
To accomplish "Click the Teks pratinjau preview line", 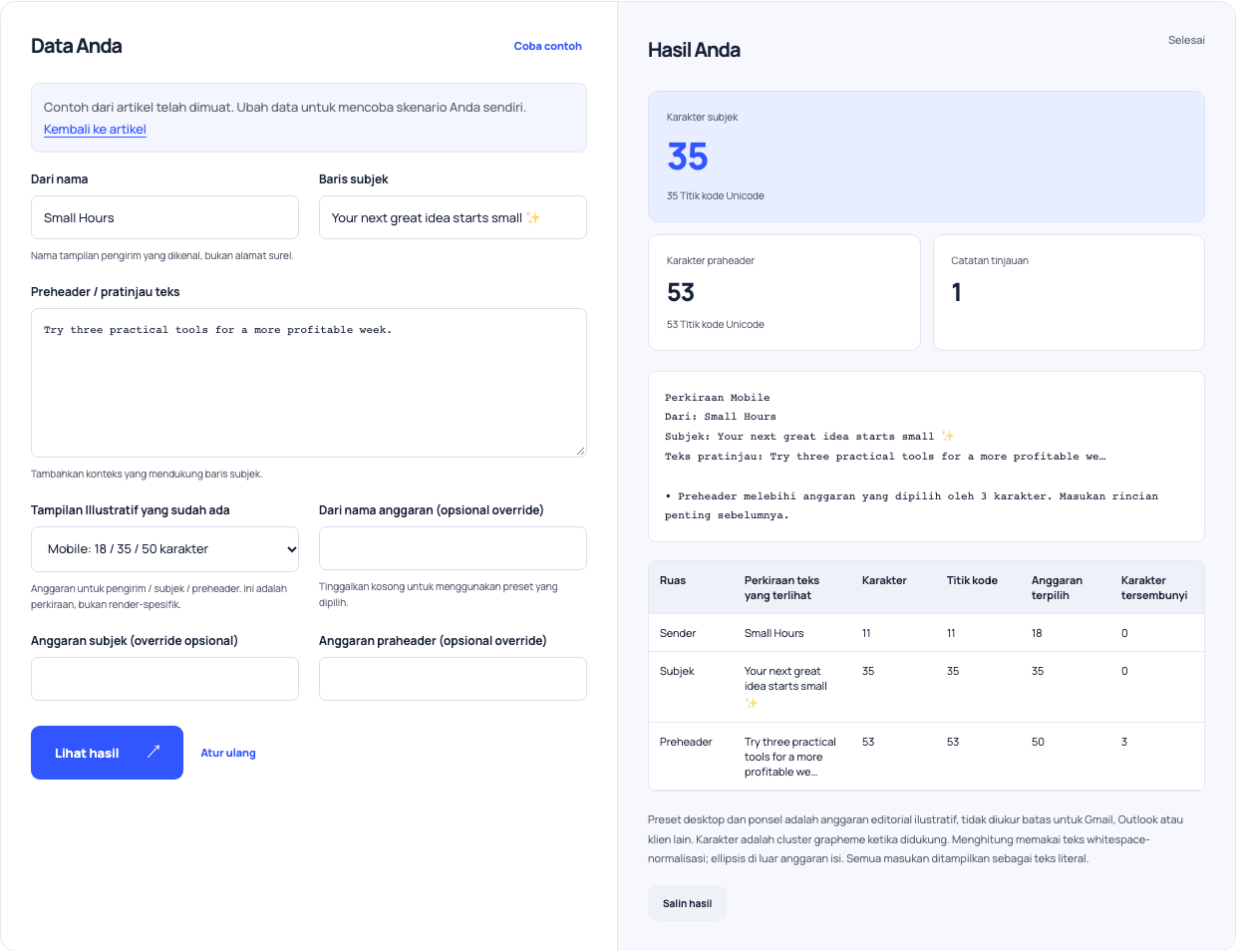I will coord(885,457).
